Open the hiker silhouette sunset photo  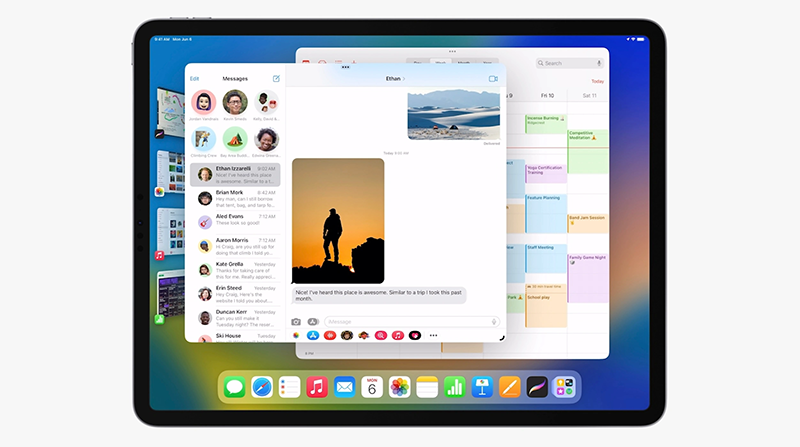(x=338, y=221)
